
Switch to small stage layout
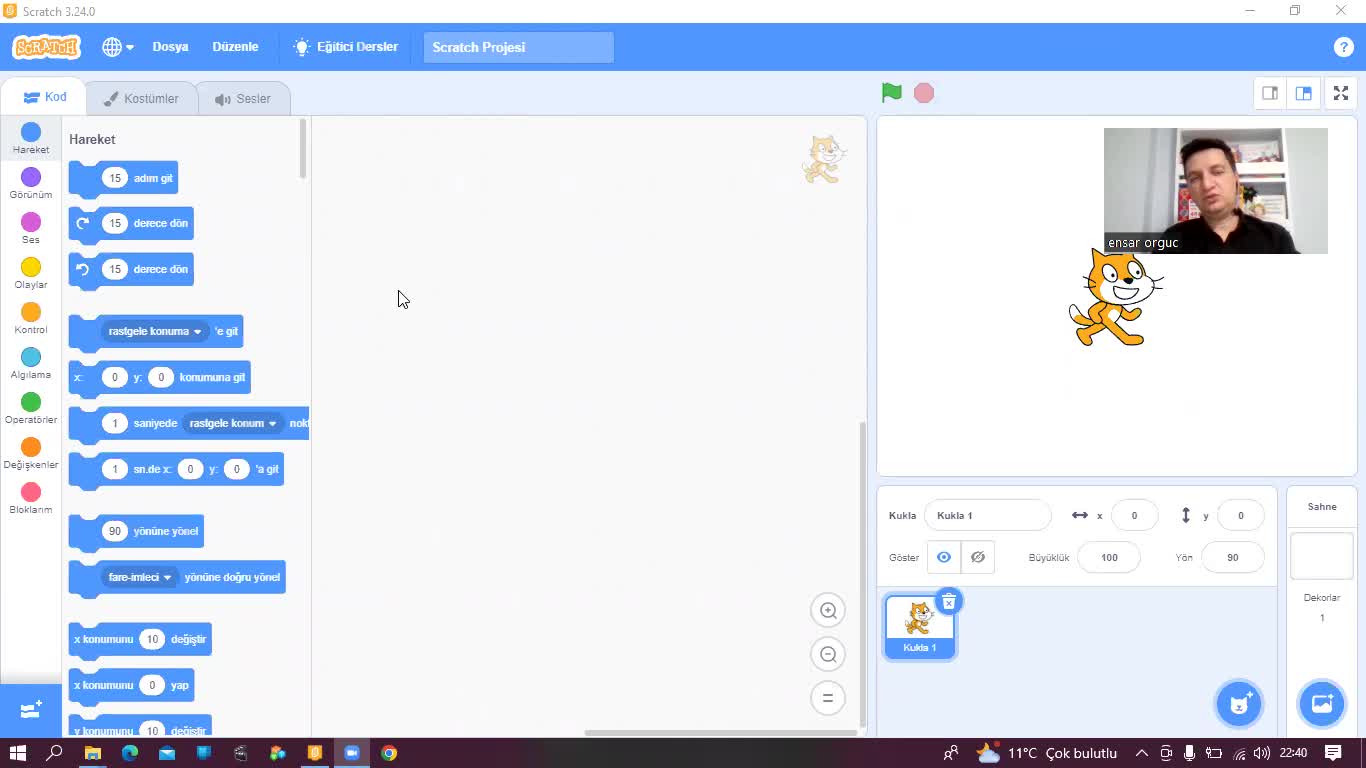pos(1270,93)
